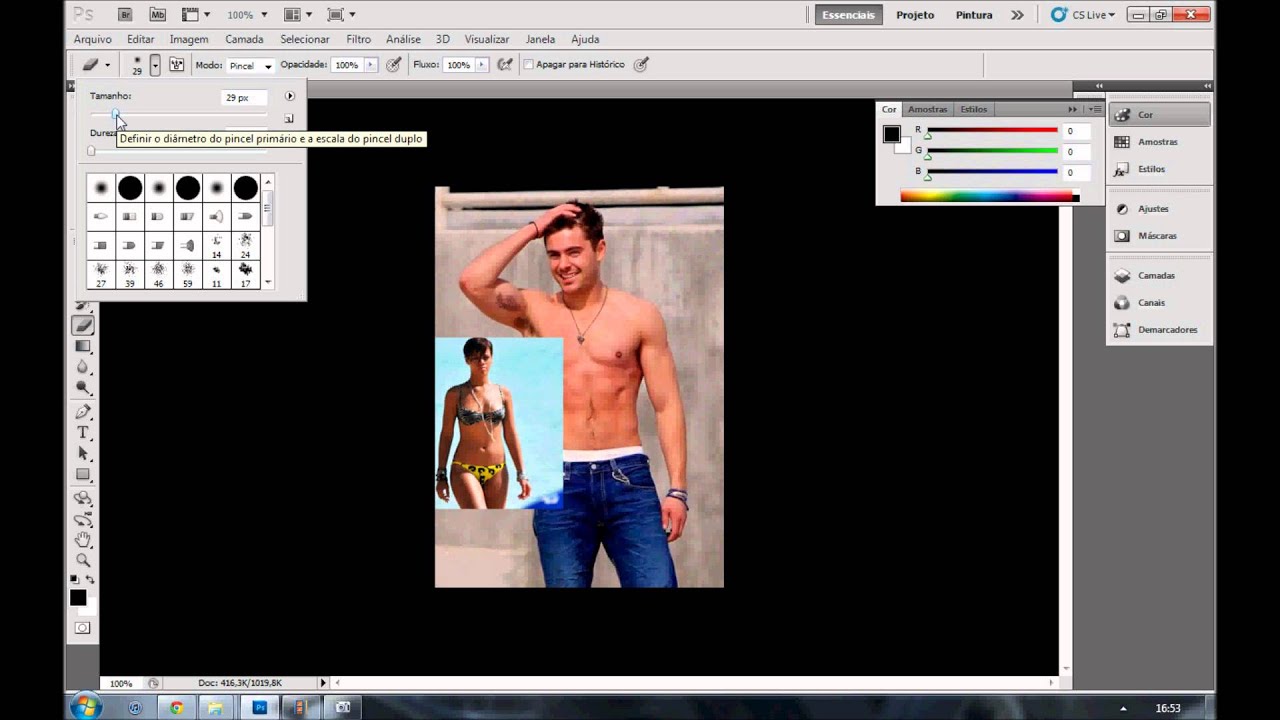Select the Pintura workspace

tap(974, 15)
